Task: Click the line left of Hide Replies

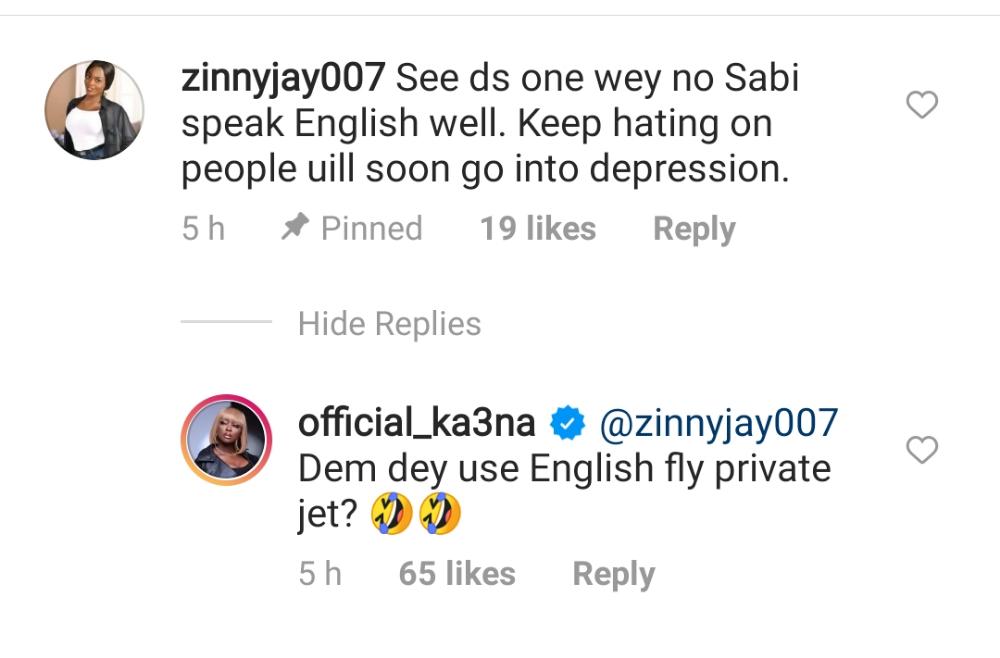Action: (226, 323)
